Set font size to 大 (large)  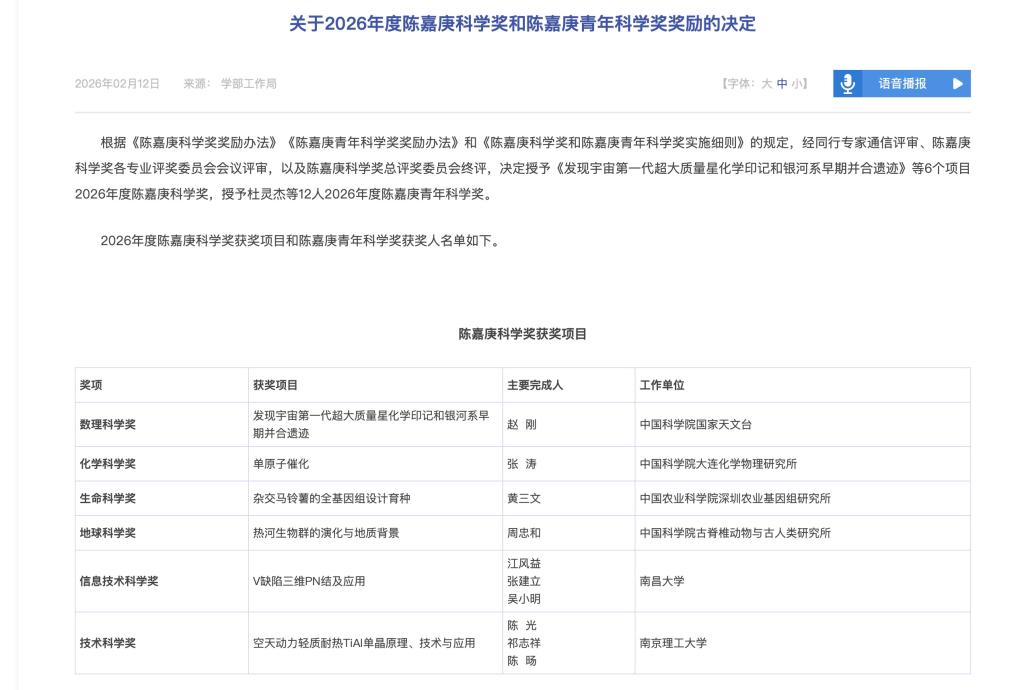point(766,84)
